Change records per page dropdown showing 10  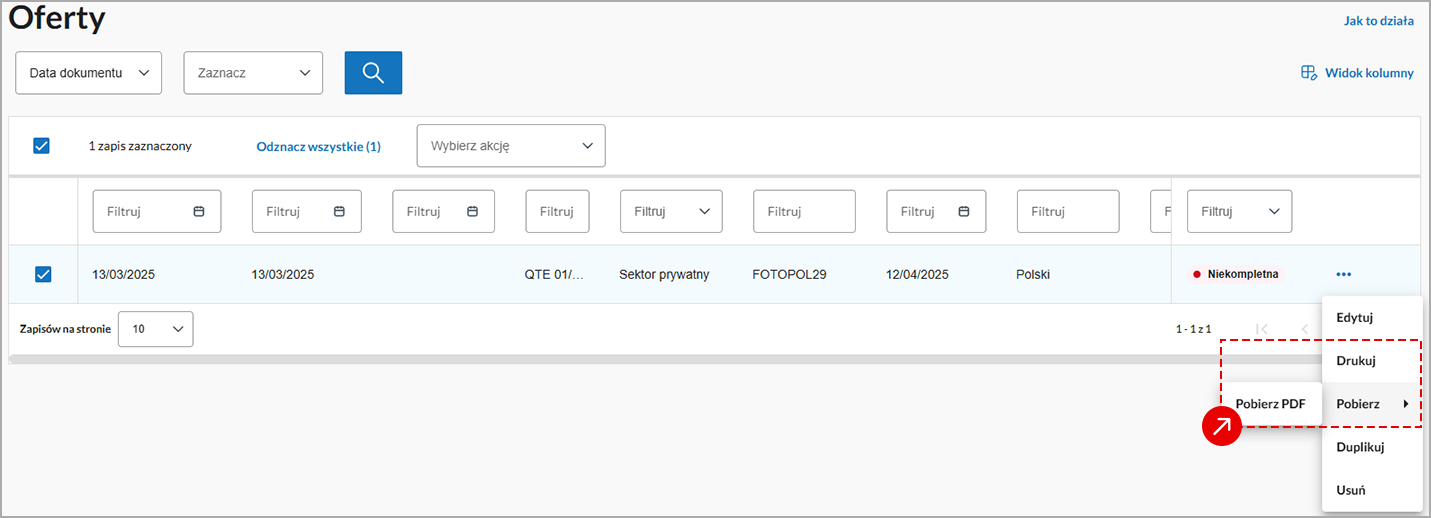(156, 329)
